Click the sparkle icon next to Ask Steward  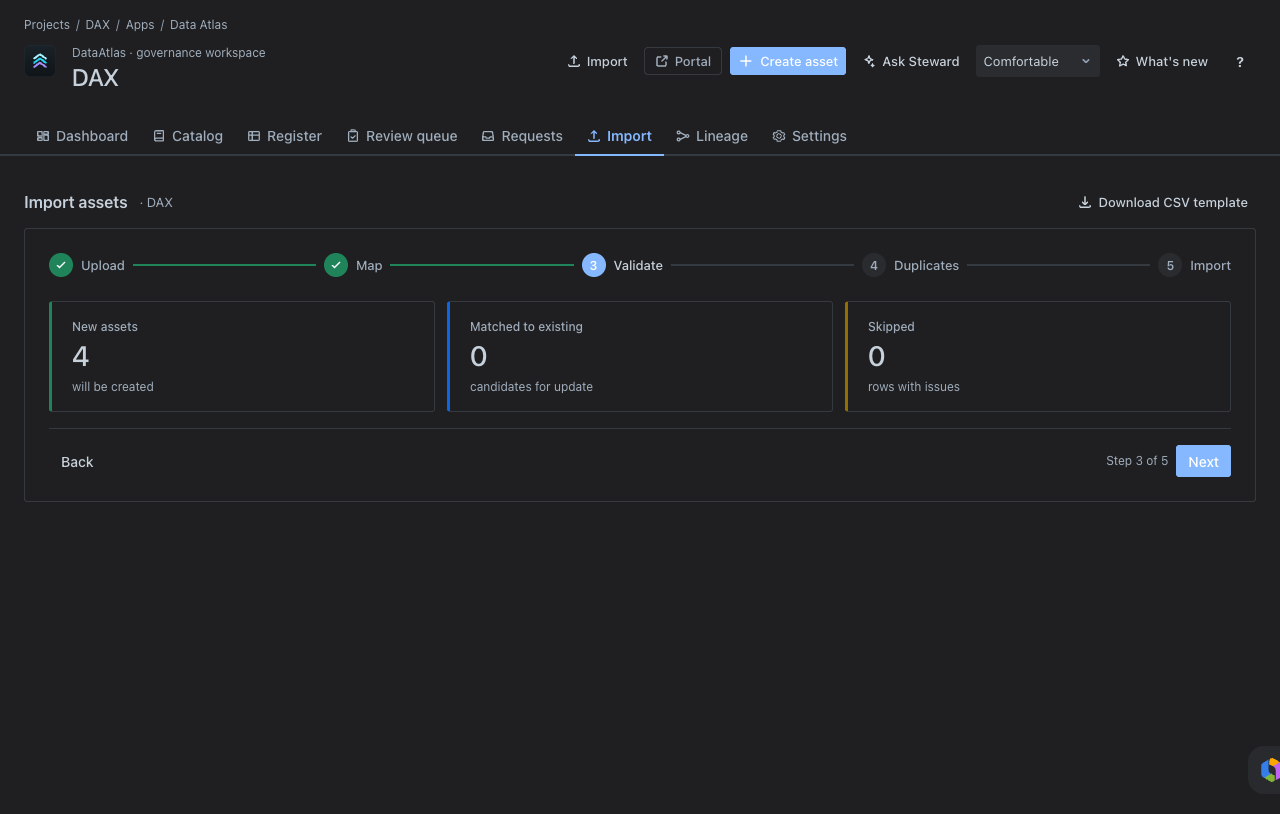(x=870, y=61)
